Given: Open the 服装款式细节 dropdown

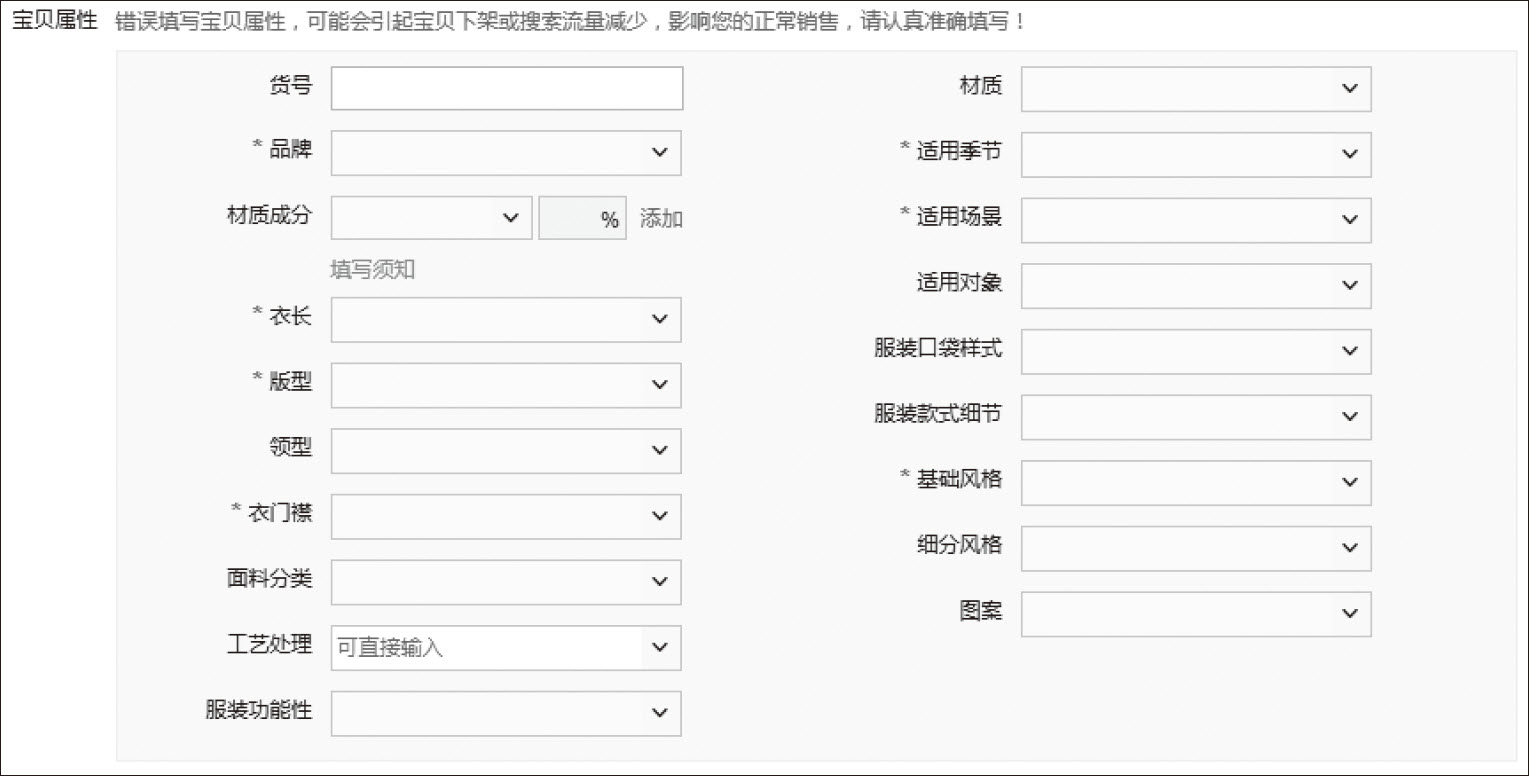Looking at the screenshot, I should coord(1196,417).
